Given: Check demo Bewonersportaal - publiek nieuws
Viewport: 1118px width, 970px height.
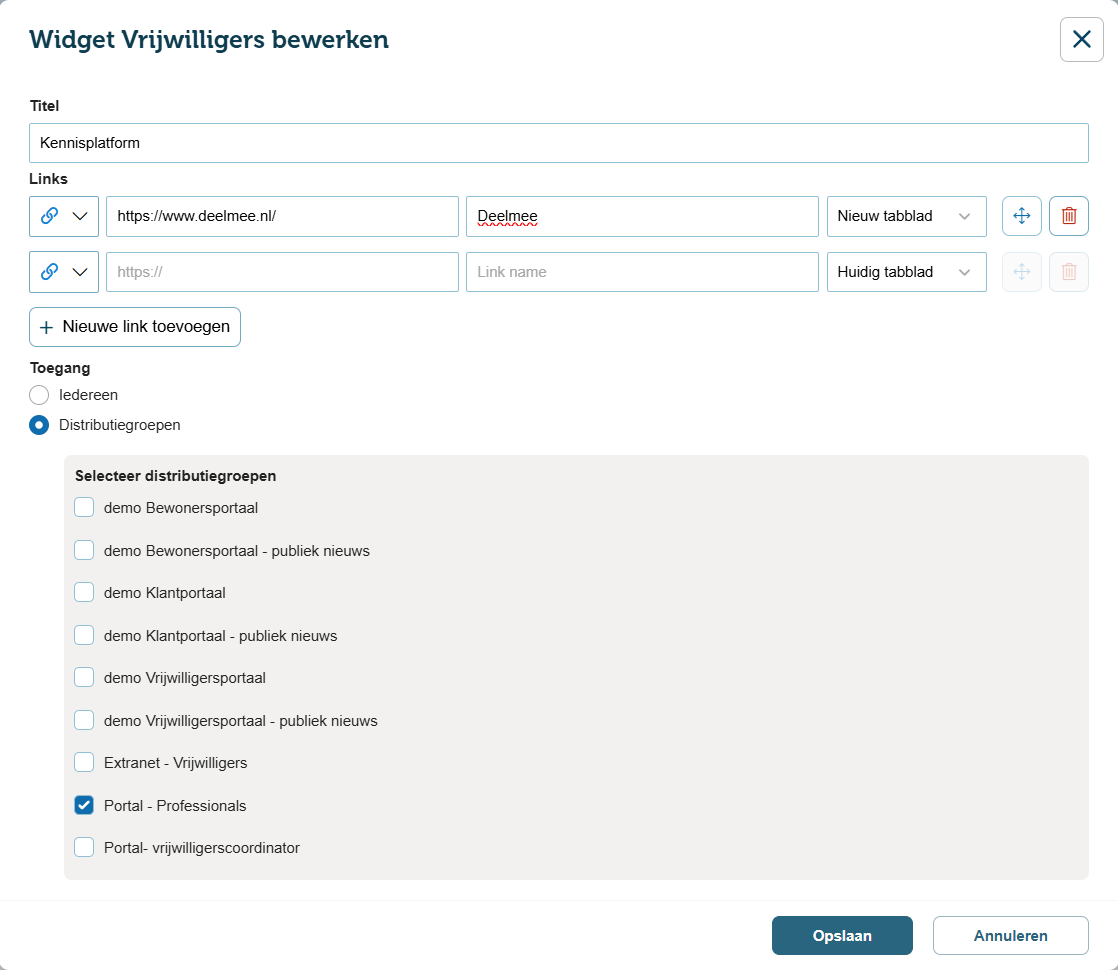Looking at the screenshot, I should tap(84, 550).
